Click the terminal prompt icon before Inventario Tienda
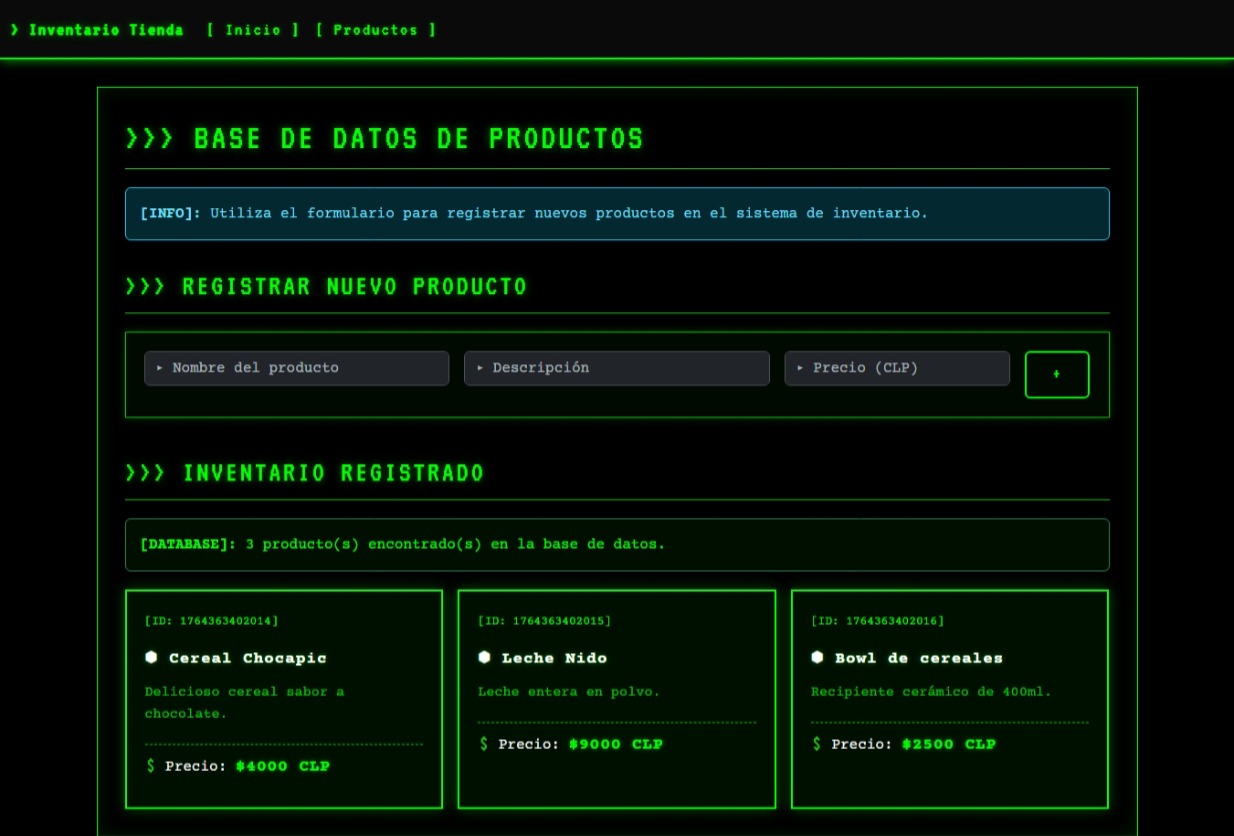Screen dimensions: 1234x836 point(16,30)
